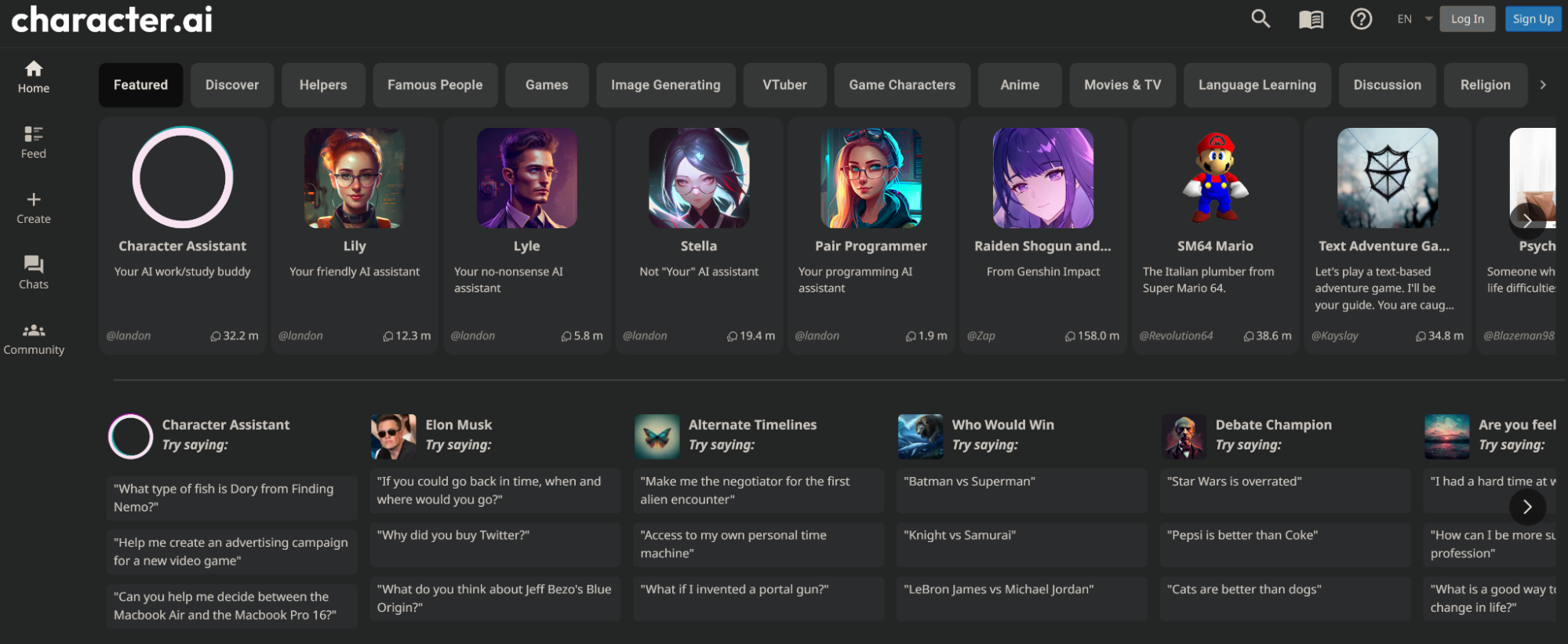The height and width of the screenshot is (644, 1568).
Task: Open Chats from the sidebar
Action: [x=34, y=272]
